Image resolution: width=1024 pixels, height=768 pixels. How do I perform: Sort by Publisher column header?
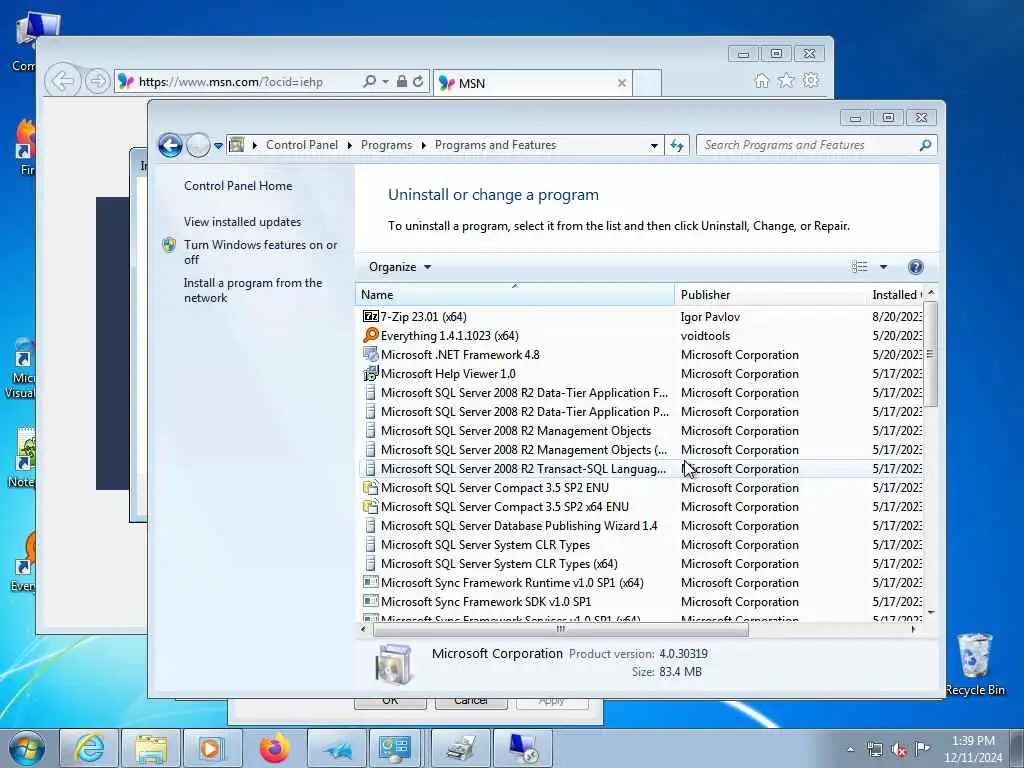[770, 295]
